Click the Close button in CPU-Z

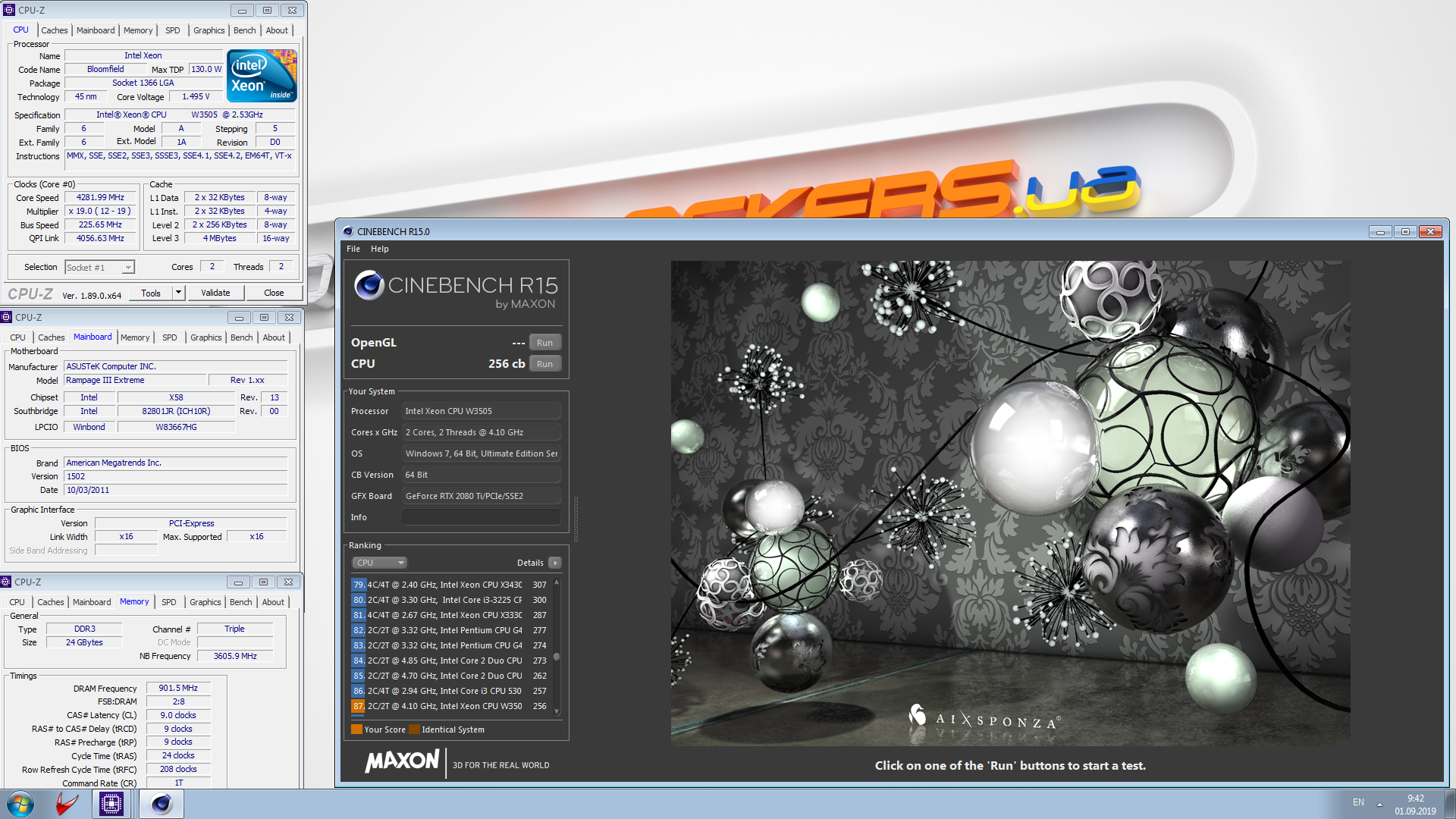[x=274, y=293]
